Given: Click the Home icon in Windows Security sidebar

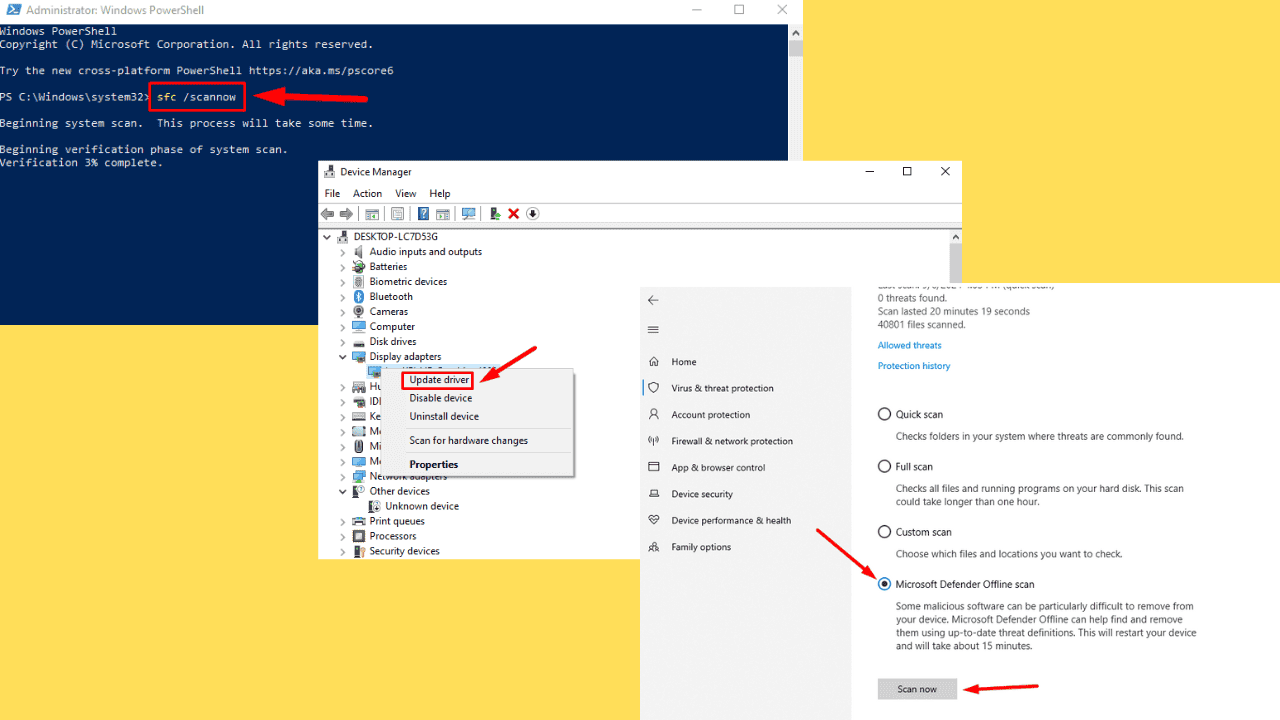Looking at the screenshot, I should point(654,362).
